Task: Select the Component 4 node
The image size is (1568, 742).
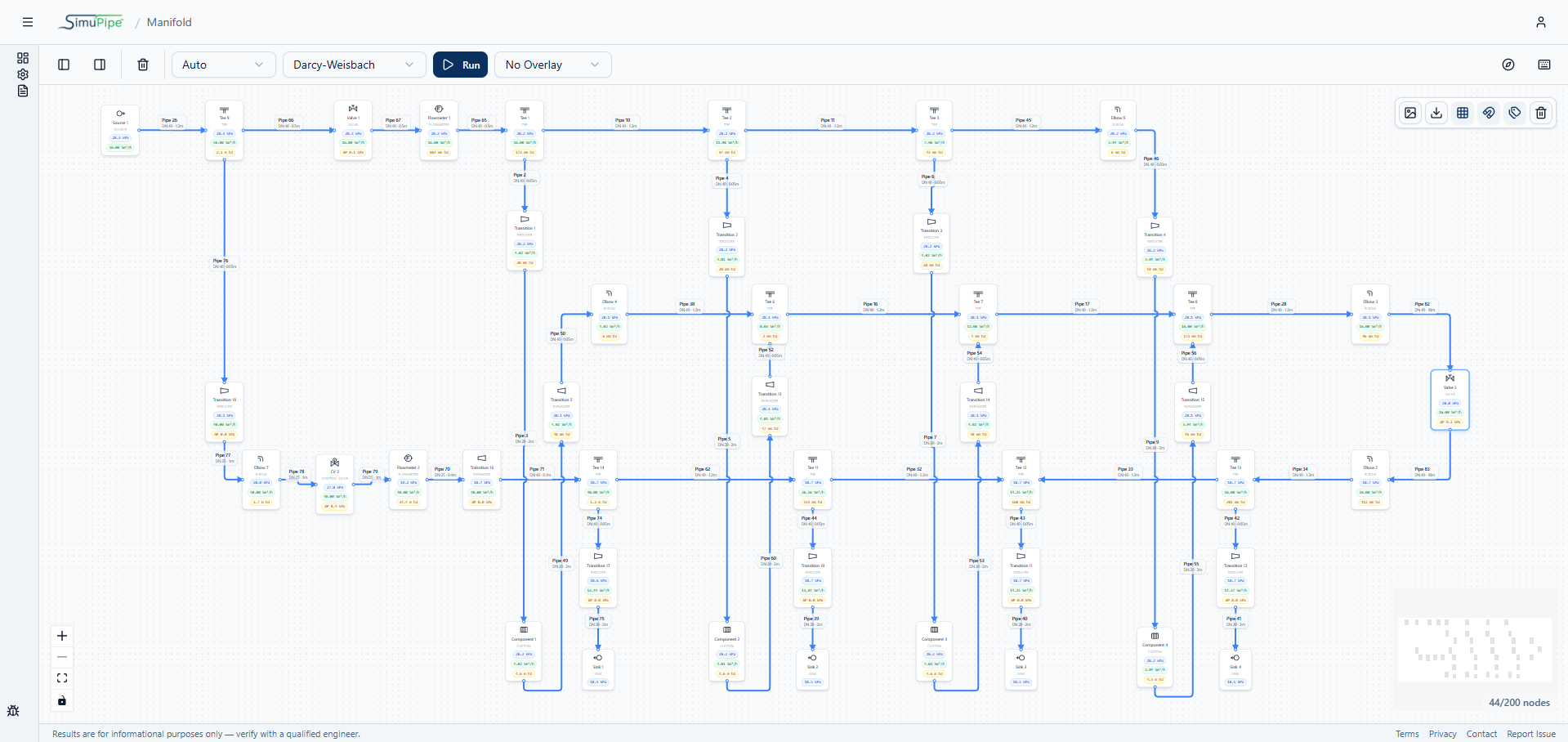Action: (1155, 658)
